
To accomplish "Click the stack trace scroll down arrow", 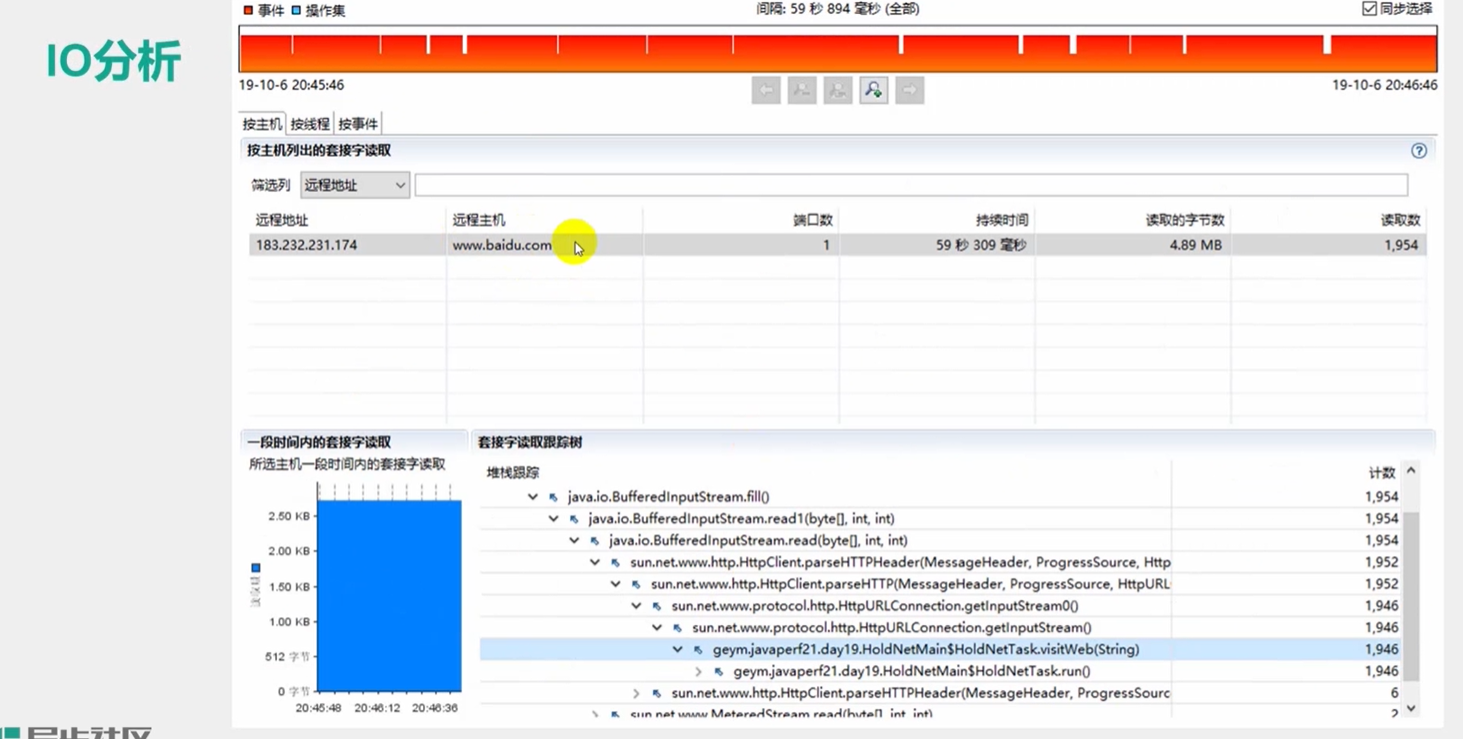I will click(x=1411, y=708).
